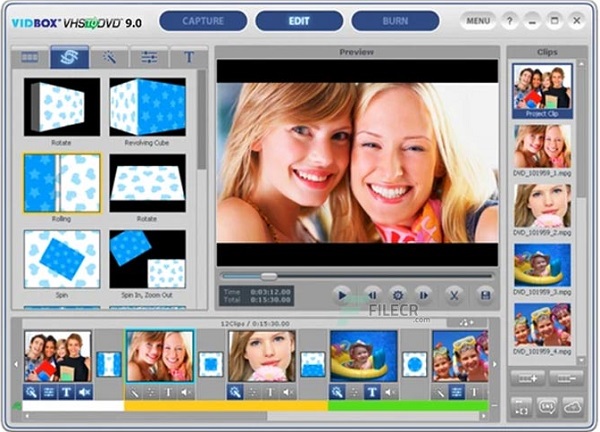Click the circle transition after pool baby clip
The height and width of the screenshot is (432, 600).
tap(415, 364)
